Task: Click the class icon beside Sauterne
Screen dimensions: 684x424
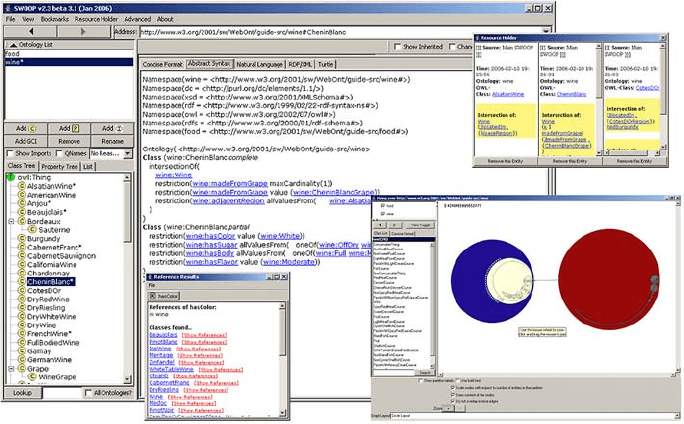Action: 32,229
